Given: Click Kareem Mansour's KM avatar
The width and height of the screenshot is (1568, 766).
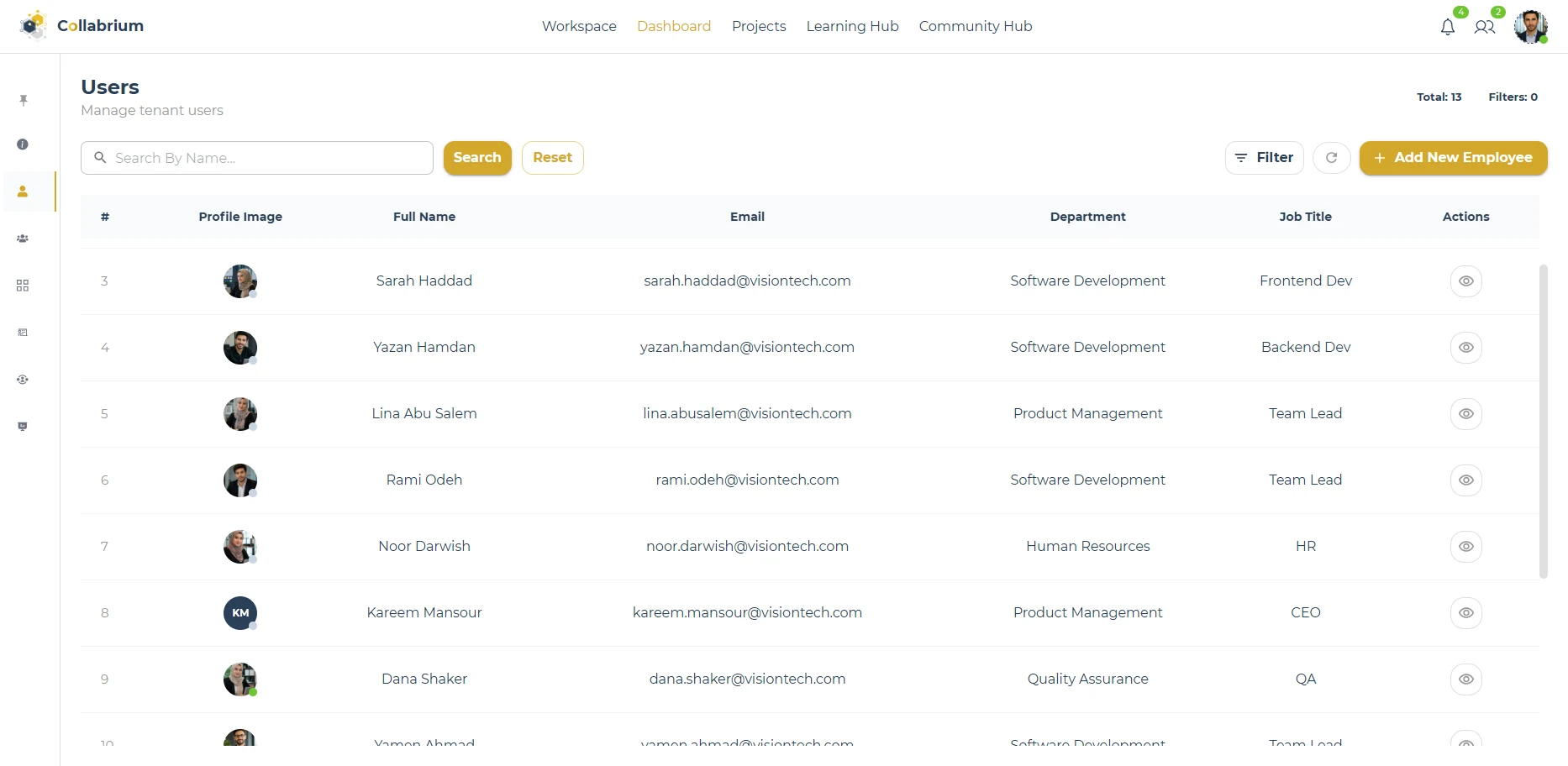Looking at the screenshot, I should 240,613.
